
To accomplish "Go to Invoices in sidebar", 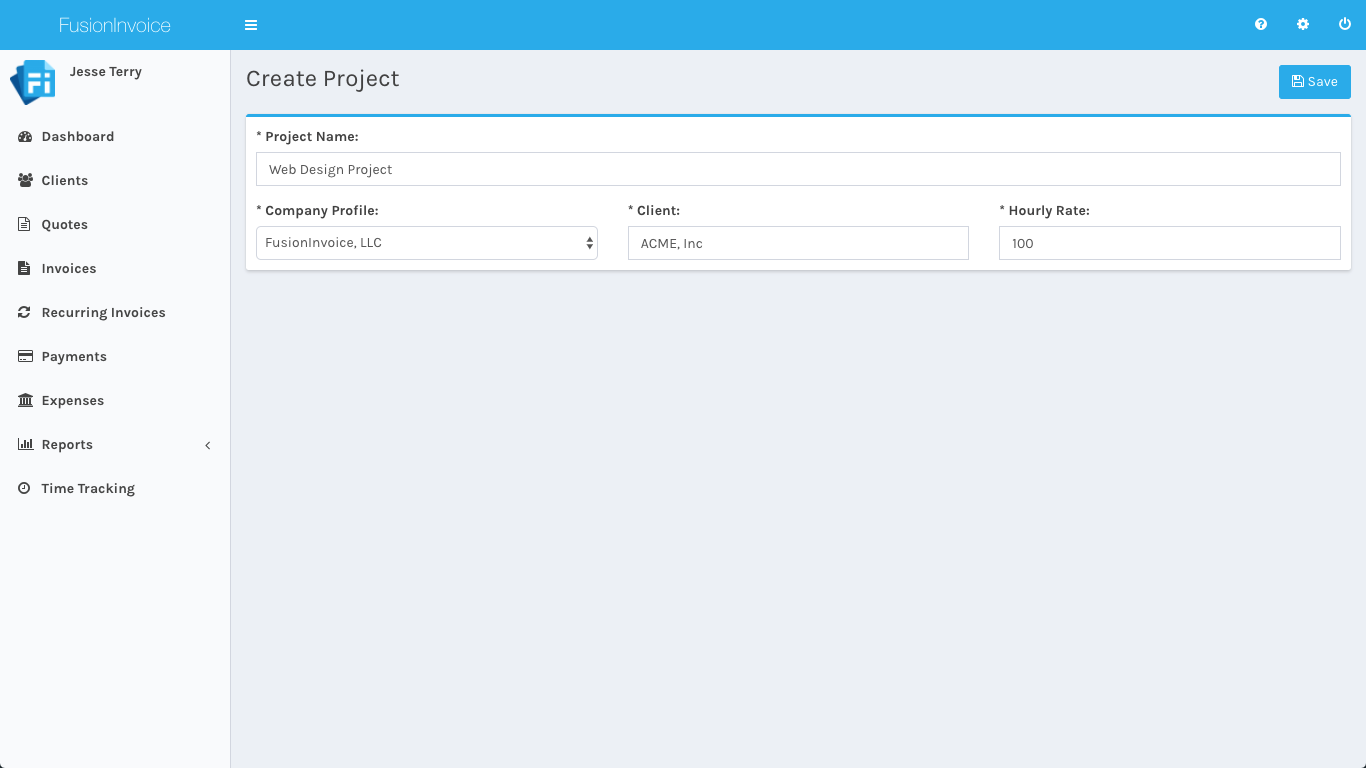I will (69, 269).
